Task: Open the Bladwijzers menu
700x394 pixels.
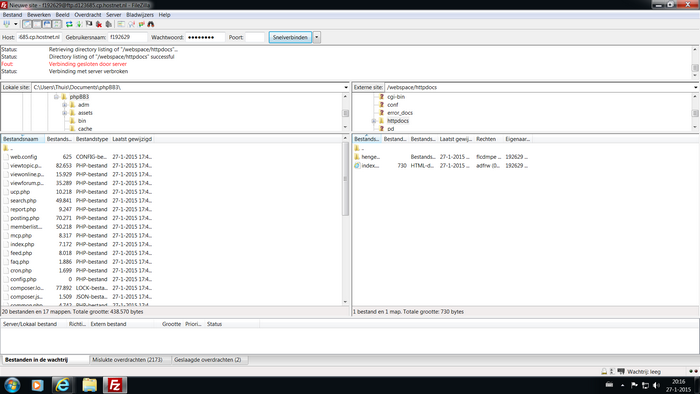Action: click(140, 15)
